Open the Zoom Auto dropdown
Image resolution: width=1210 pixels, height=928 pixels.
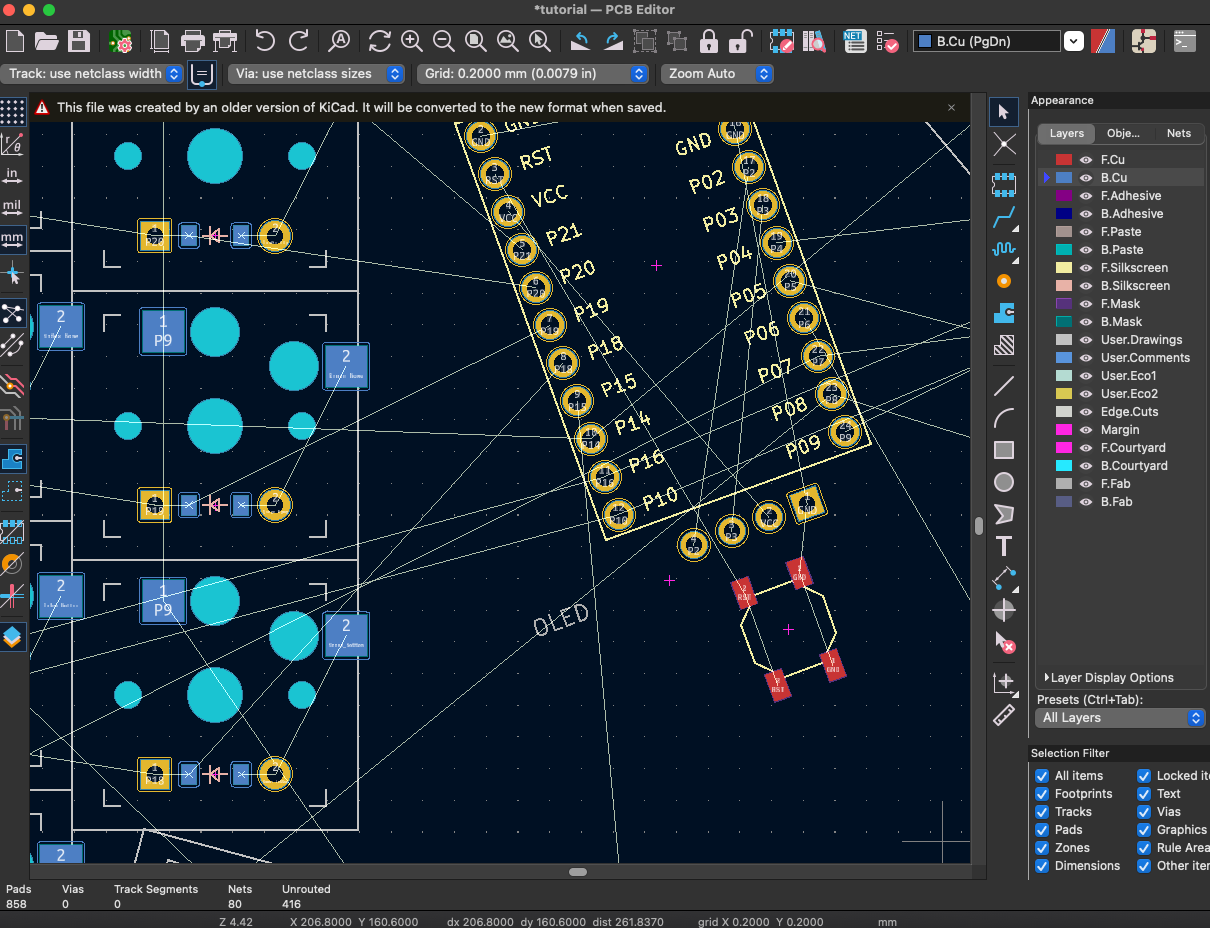click(x=763, y=73)
